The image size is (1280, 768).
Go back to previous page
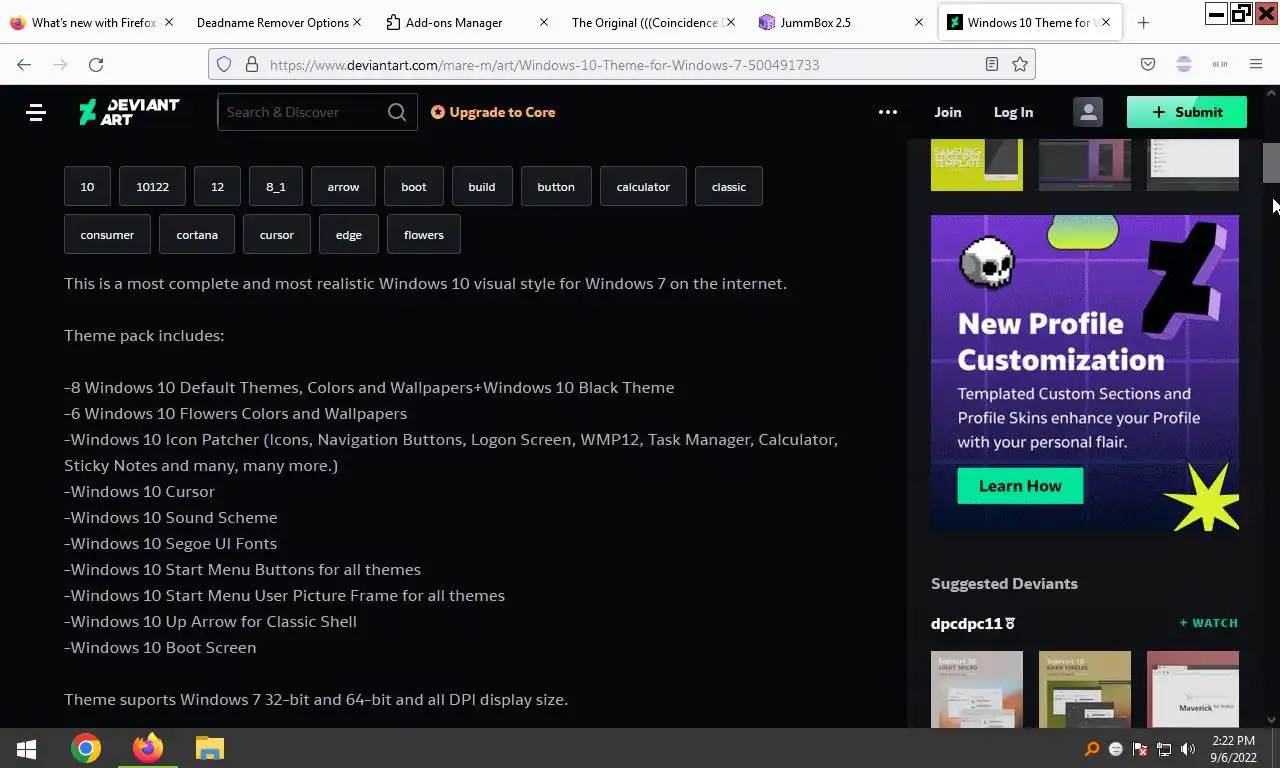24,64
